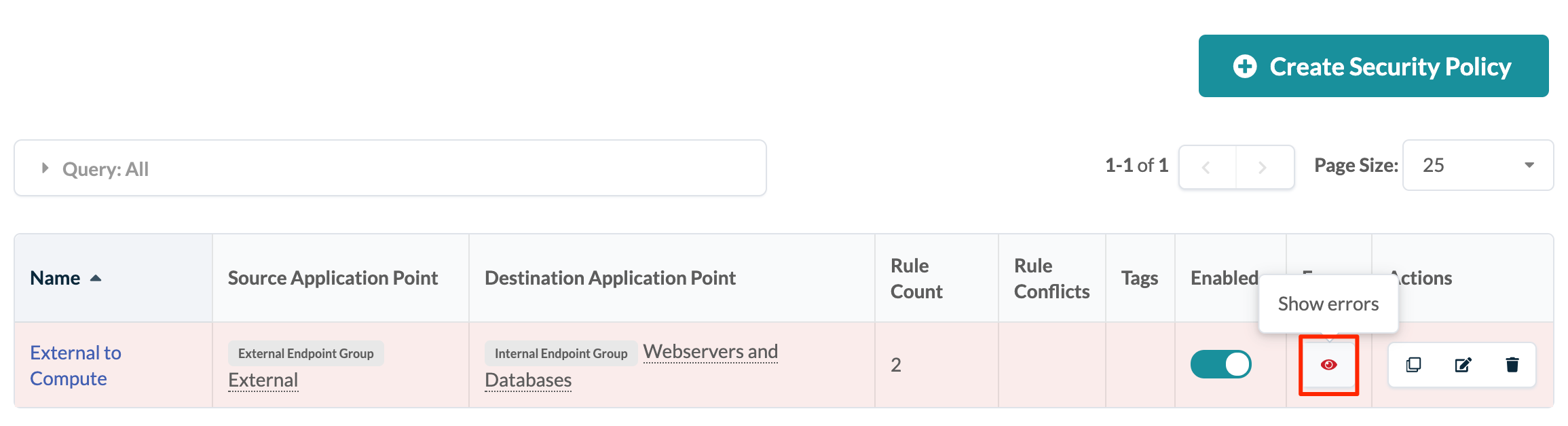
Task: Expand the Query: All filter triangle
Action: (45, 168)
